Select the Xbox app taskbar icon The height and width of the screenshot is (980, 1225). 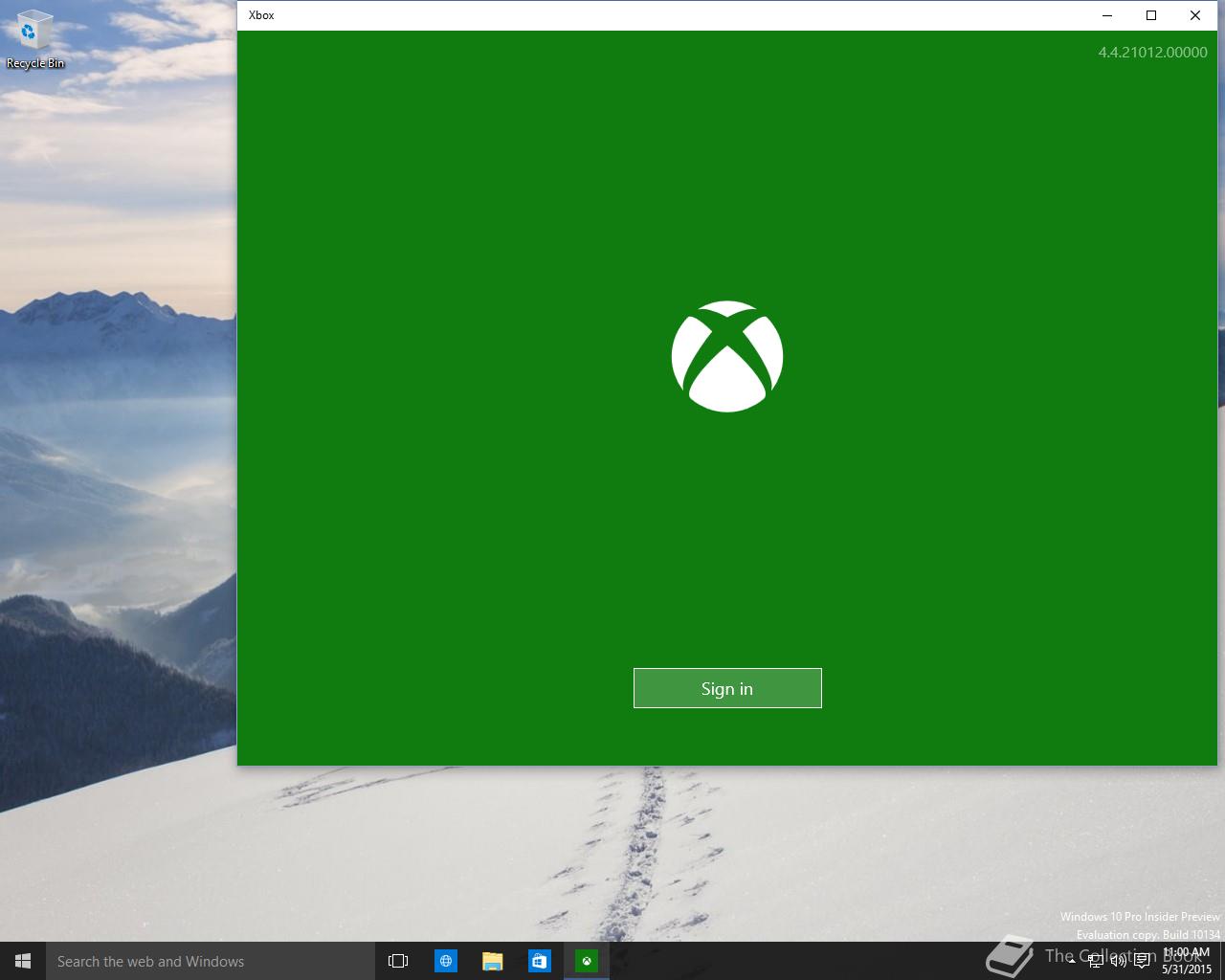[x=587, y=961]
